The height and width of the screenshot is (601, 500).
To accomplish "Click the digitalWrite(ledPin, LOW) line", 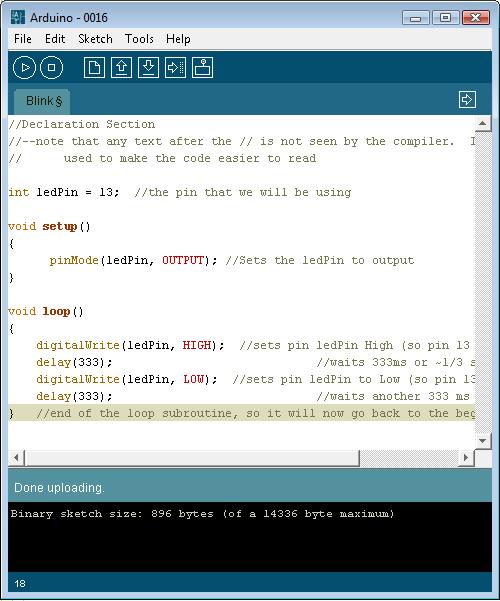I will (x=255, y=379).
